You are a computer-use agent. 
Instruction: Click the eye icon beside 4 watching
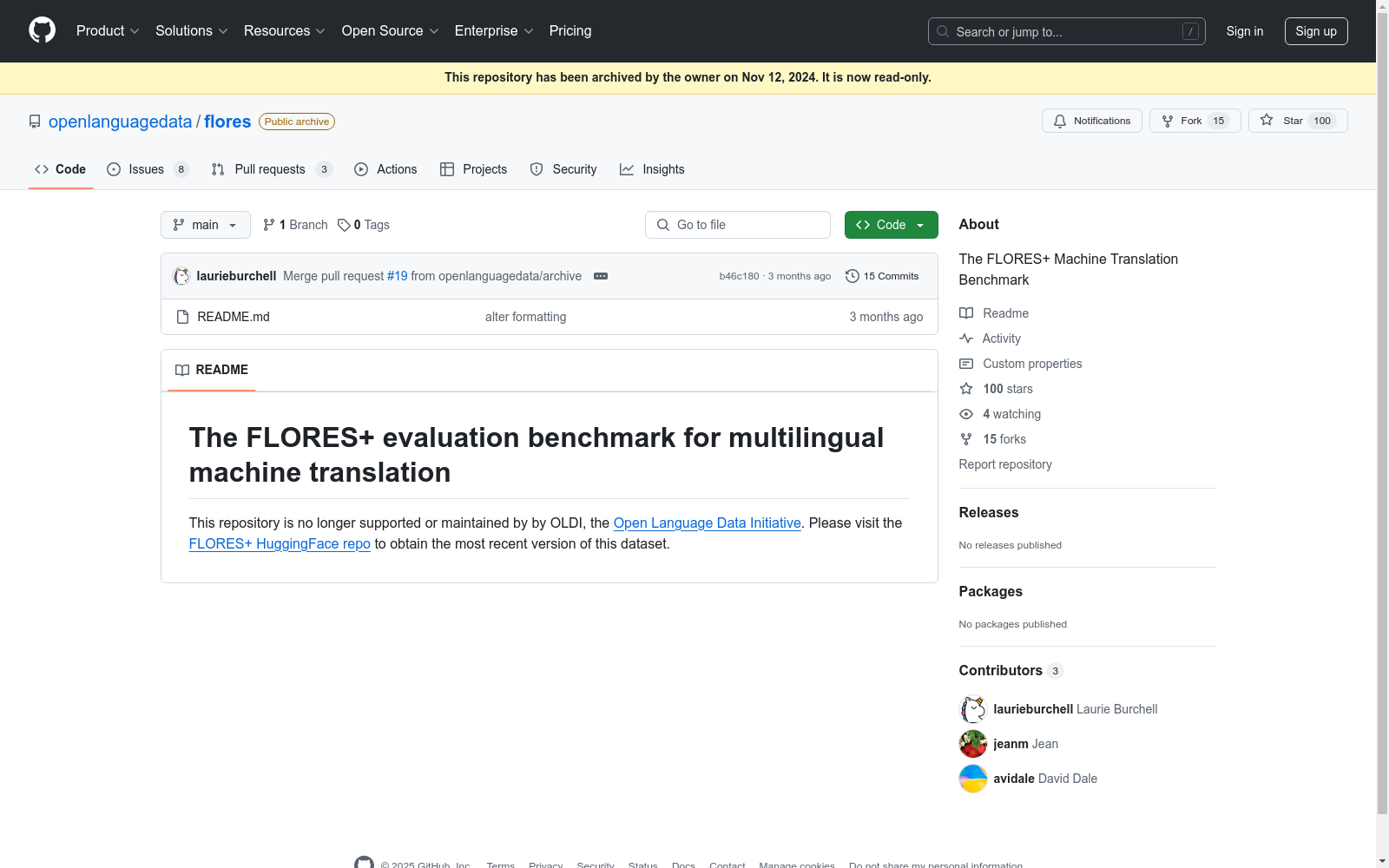(966, 414)
